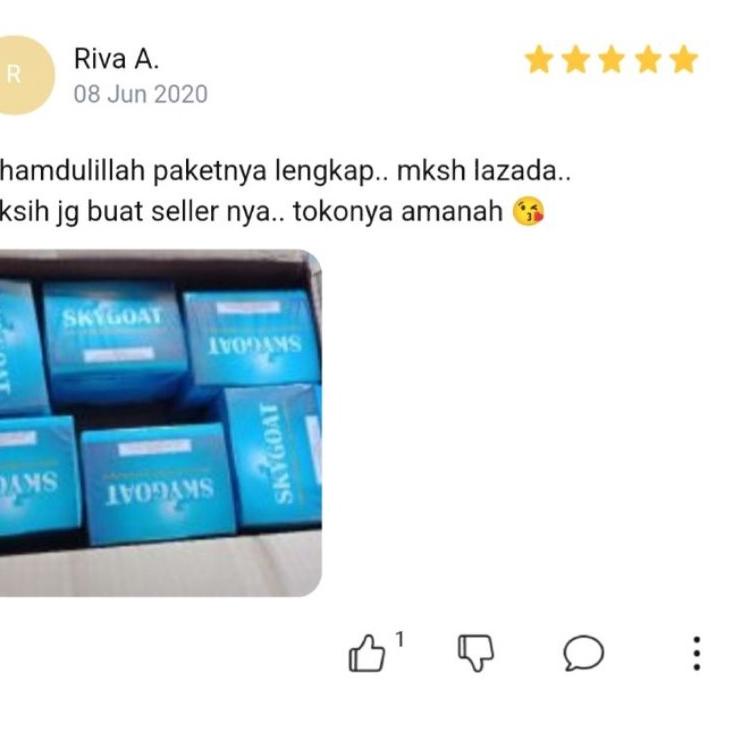This screenshot has width=738, height=738.
Task: Open comments via speech bubble icon
Action: tap(583, 653)
